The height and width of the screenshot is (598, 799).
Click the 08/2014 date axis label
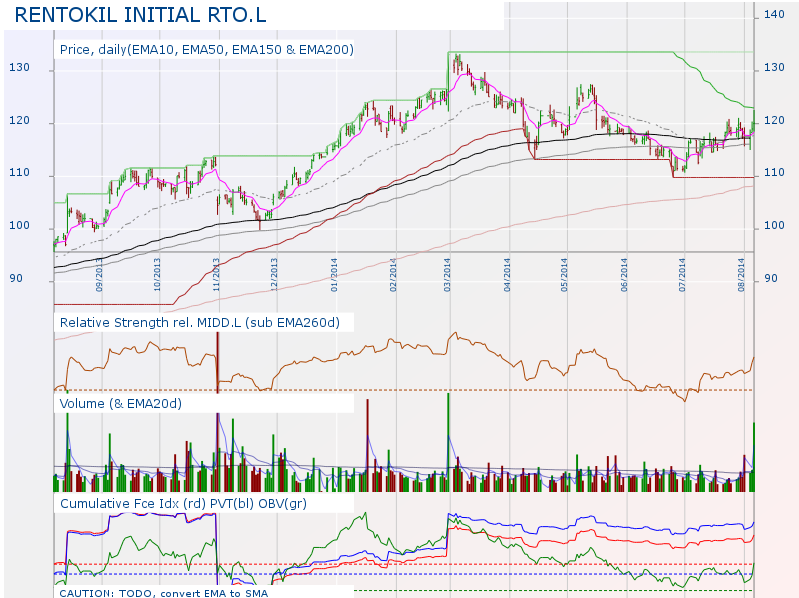(x=741, y=275)
